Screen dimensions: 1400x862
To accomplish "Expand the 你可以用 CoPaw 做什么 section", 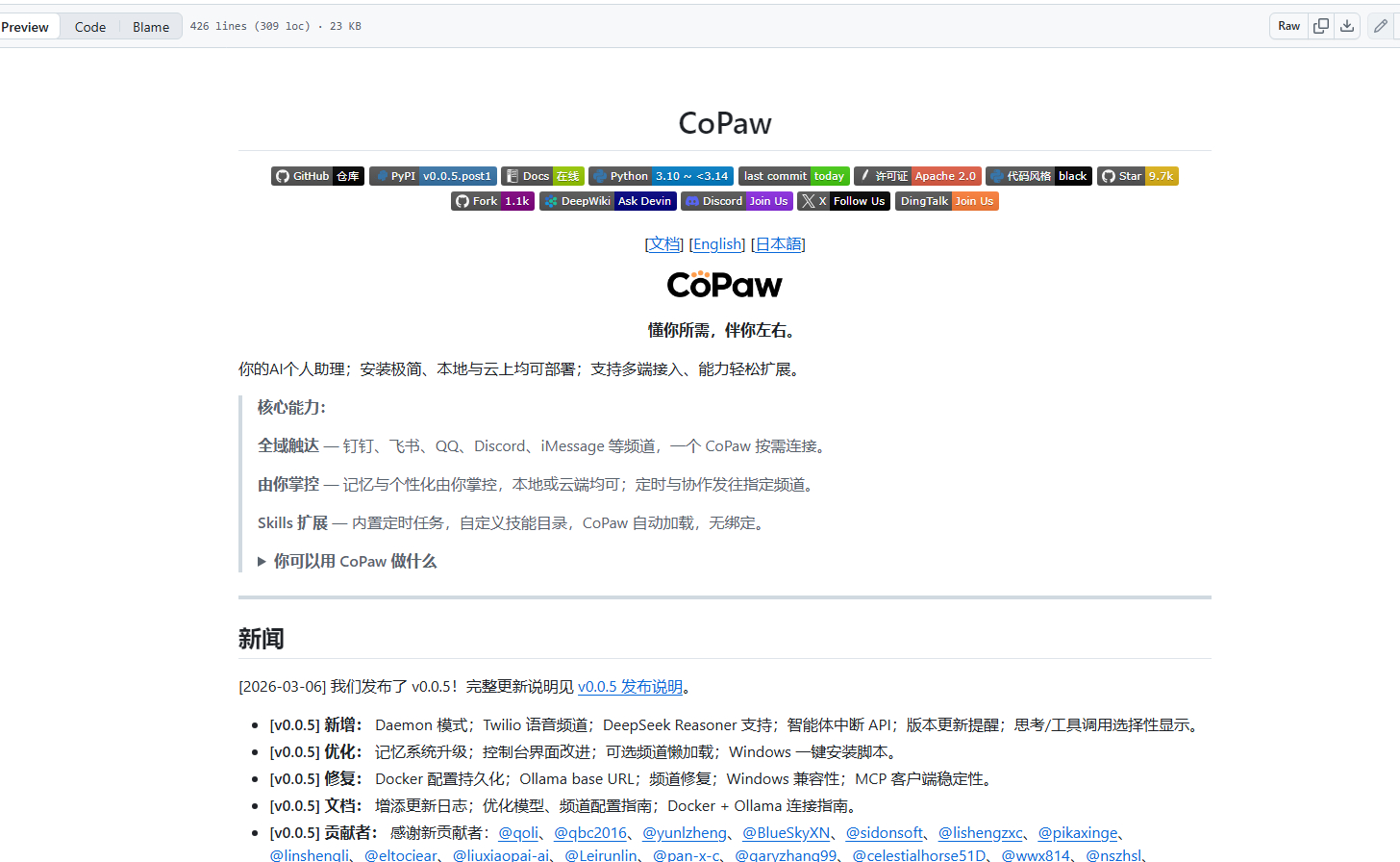I will [347, 561].
